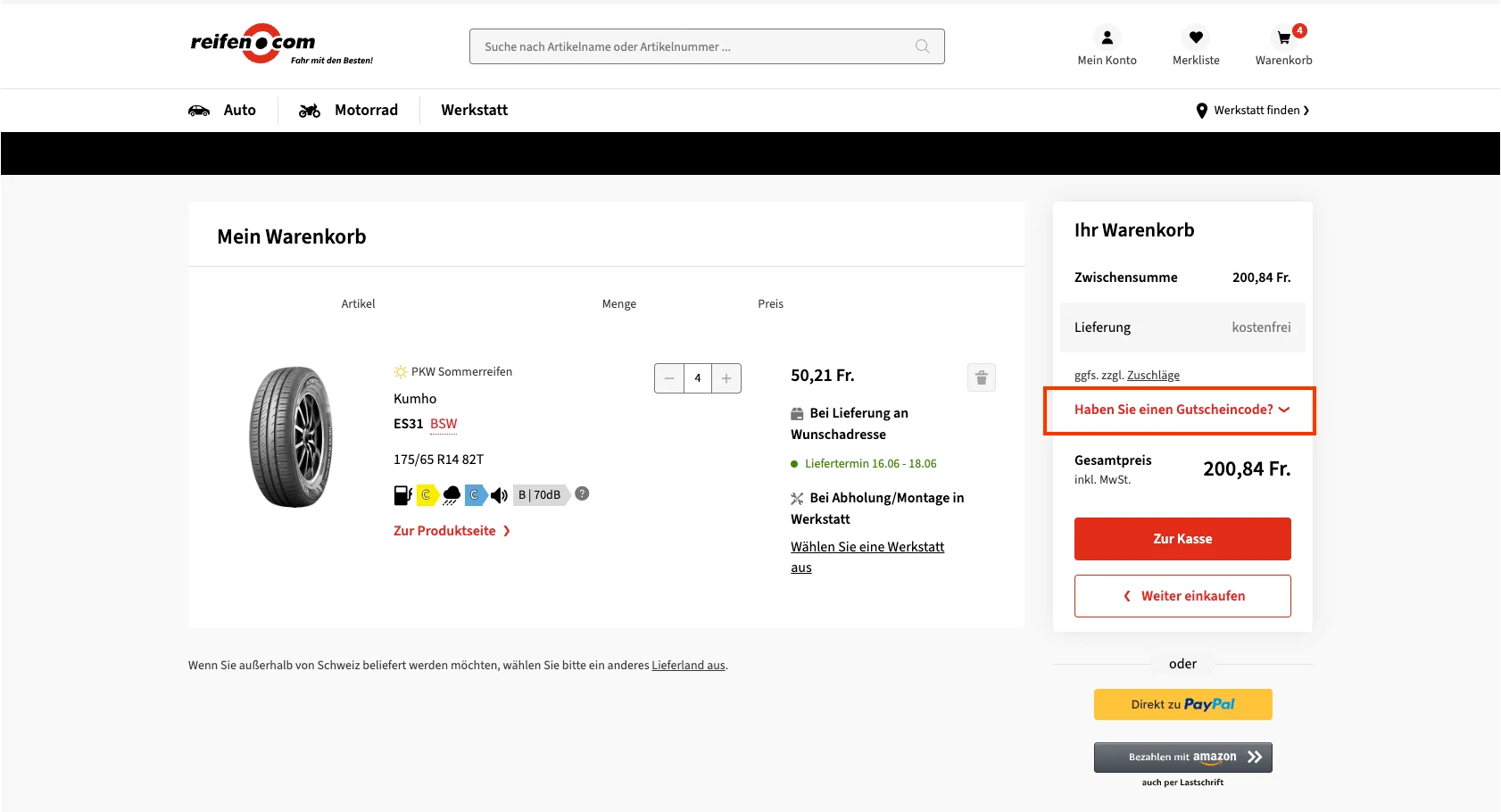Image resolution: width=1501 pixels, height=812 pixels.
Task: Click the 50,21 Fr. price text
Action: click(823, 376)
